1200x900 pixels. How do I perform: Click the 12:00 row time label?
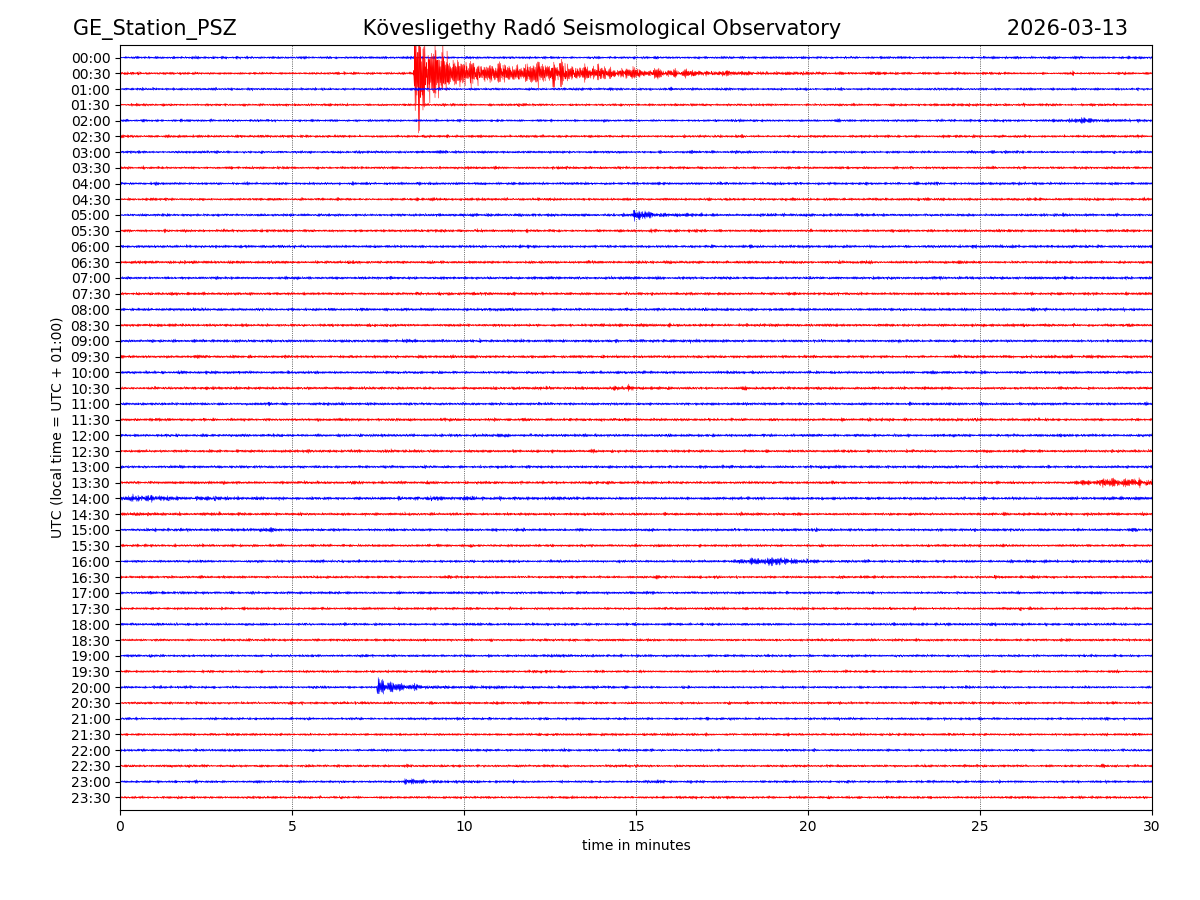pos(91,436)
